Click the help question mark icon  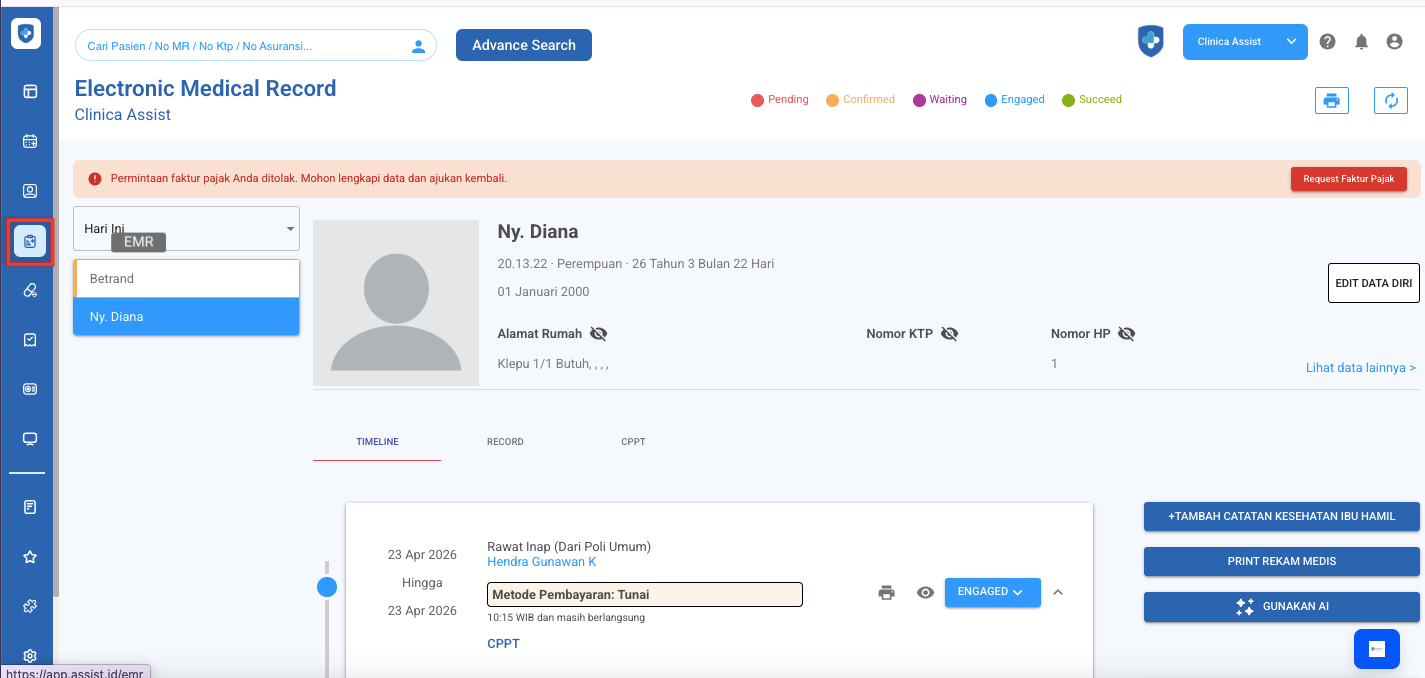coord(1327,42)
